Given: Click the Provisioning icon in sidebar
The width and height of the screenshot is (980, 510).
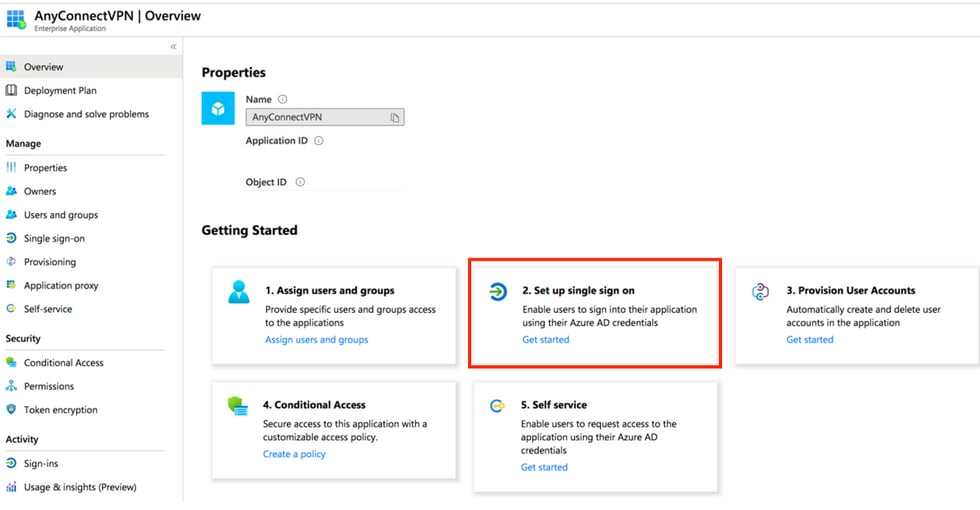Looking at the screenshot, I should point(11,262).
